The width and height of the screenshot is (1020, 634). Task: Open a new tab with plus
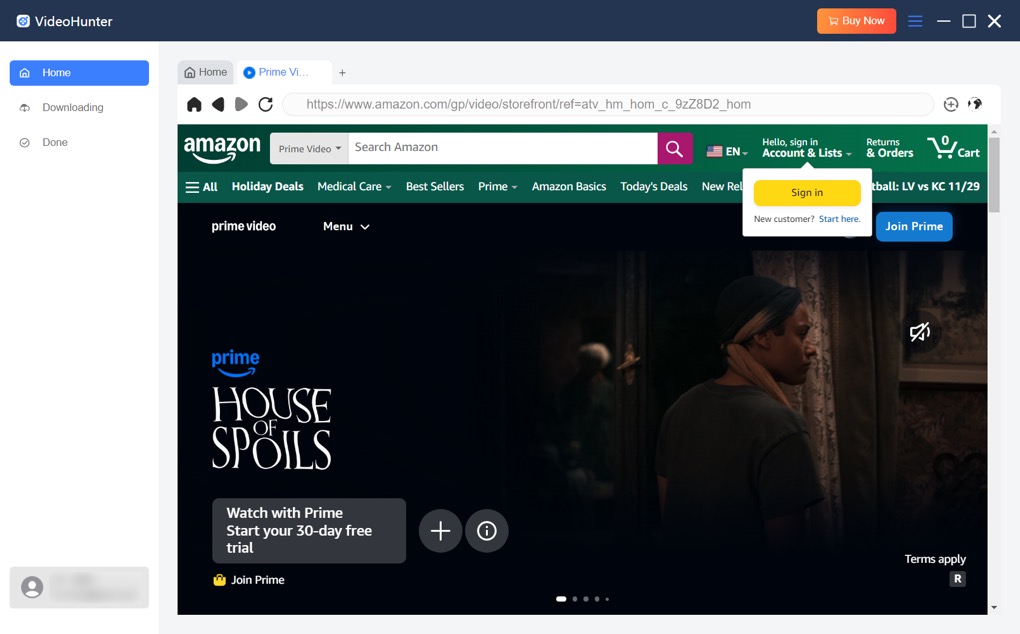tap(342, 73)
